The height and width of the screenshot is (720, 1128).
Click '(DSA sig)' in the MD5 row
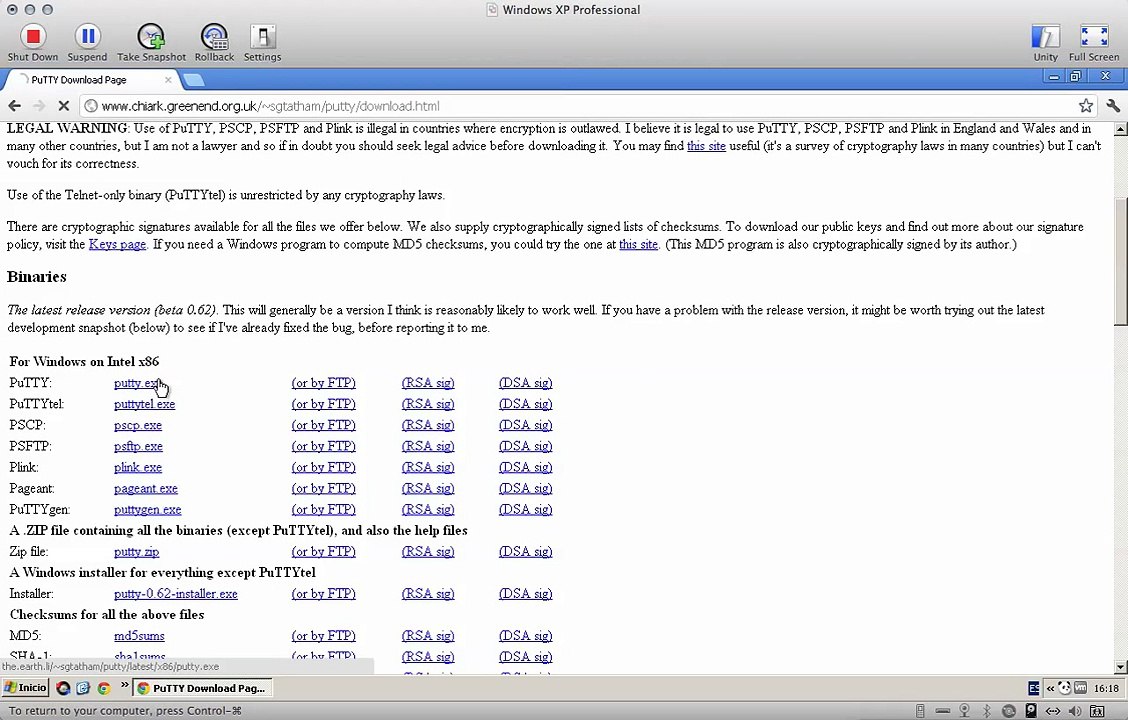525,636
